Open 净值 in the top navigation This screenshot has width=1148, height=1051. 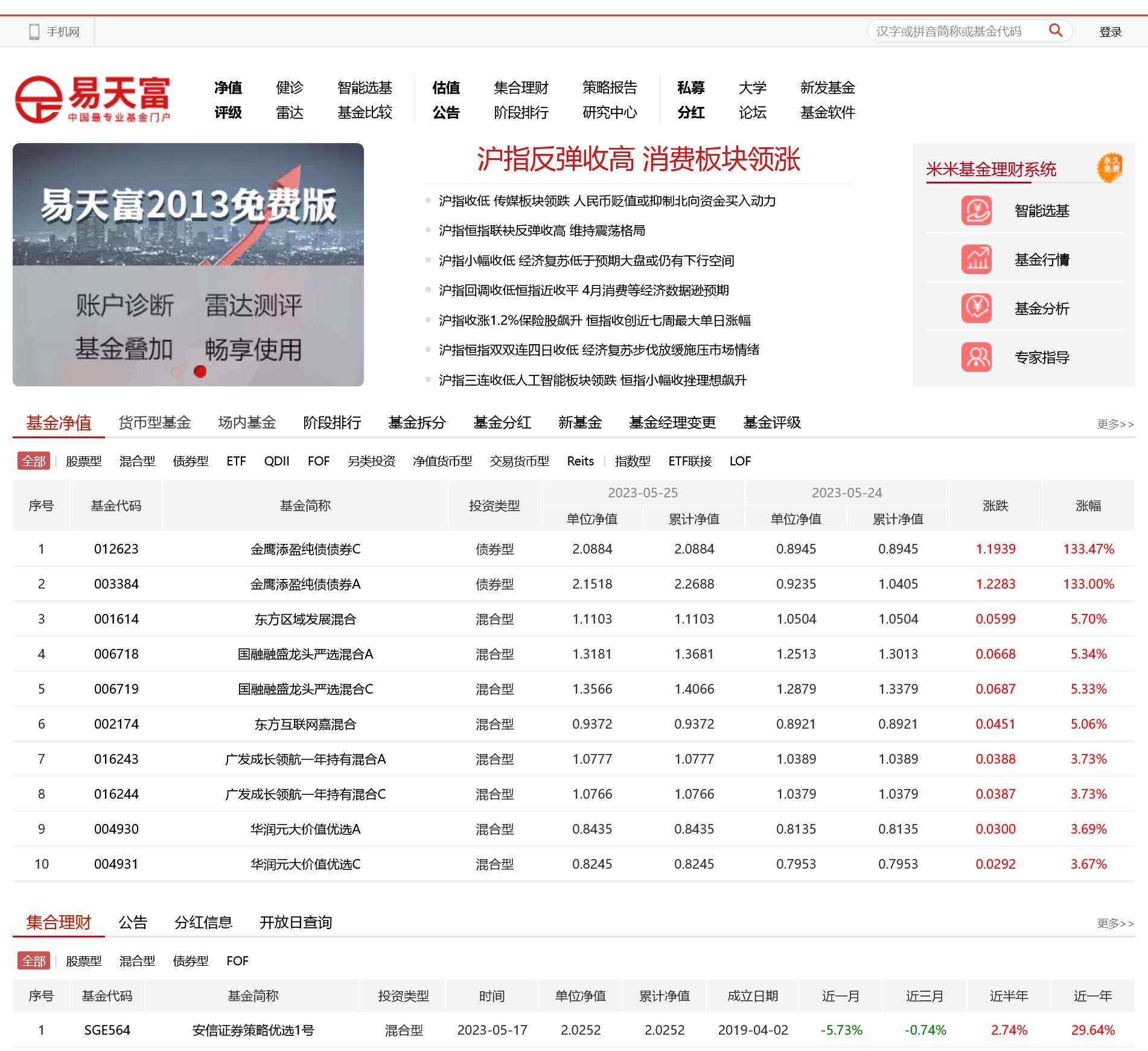pos(228,88)
